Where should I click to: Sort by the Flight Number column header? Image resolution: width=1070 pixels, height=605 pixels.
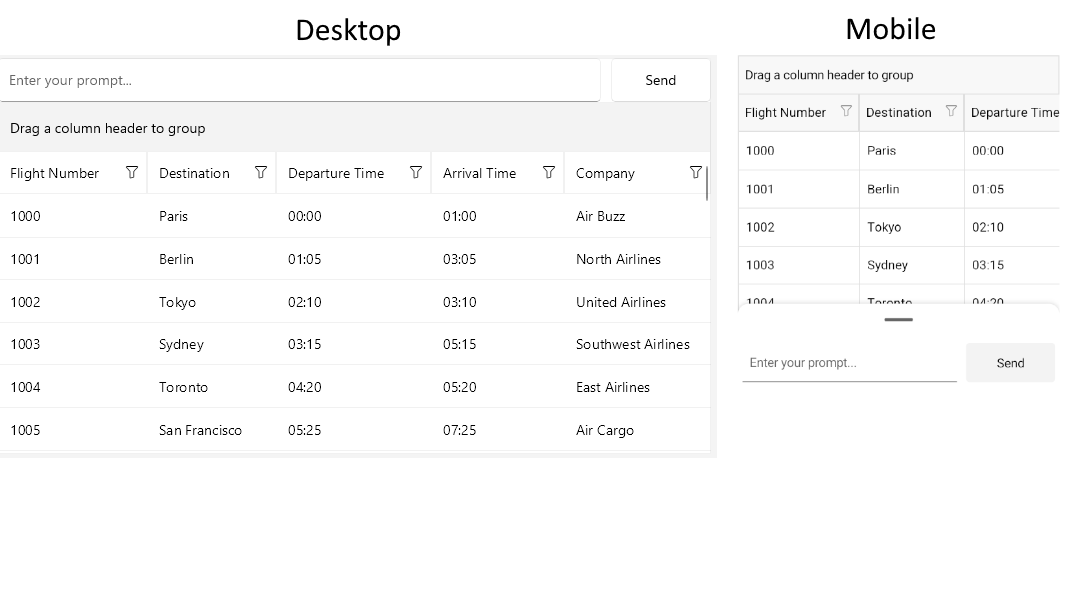pyautogui.click(x=55, y=172)
